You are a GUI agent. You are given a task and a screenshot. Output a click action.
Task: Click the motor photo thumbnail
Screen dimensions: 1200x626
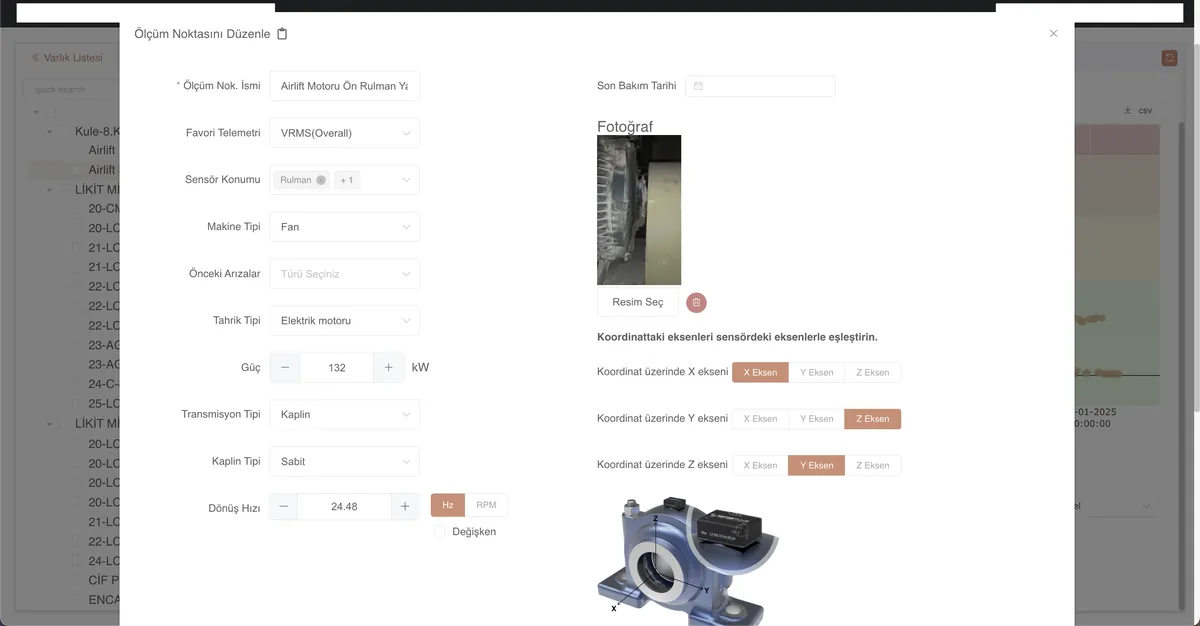pyautogui.click(x=639, y=210)
